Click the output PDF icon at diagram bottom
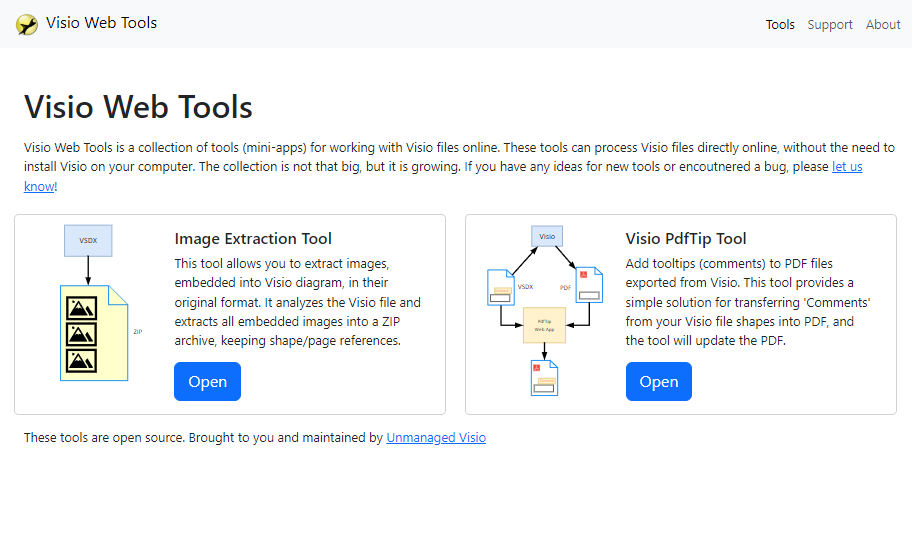Image resolution: width=912 pixels, height=536 pixels. pyautogui.click(x=544, y=378)
